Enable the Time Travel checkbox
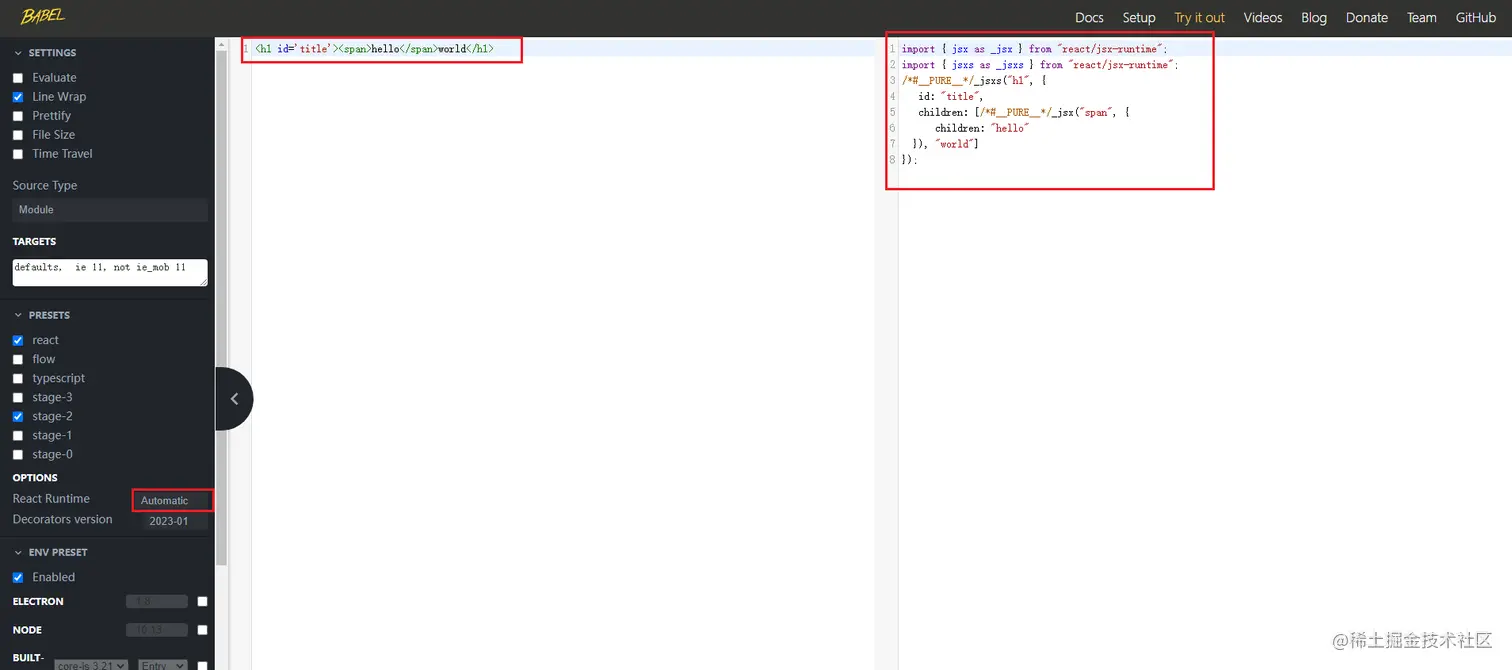1512x670 pixels. click(18, 154)
